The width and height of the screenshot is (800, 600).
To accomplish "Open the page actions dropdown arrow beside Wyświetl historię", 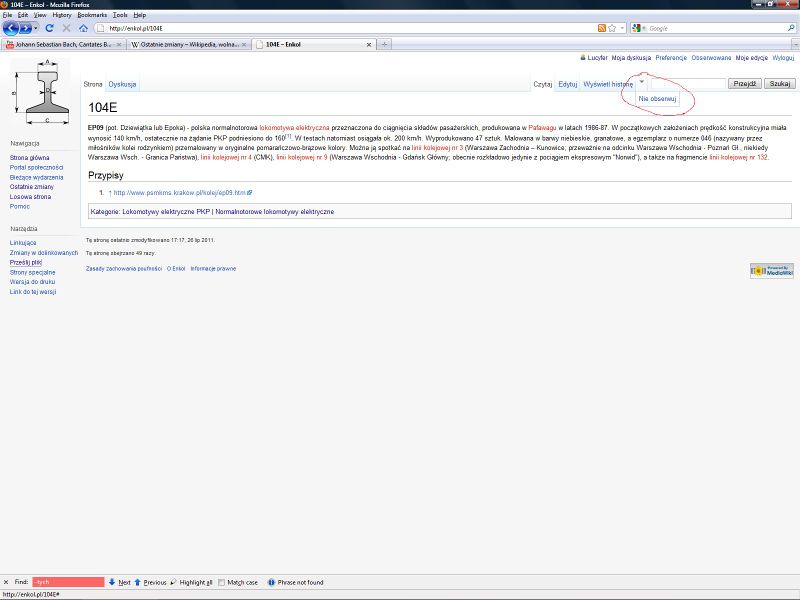I will (x=642, y=84).
